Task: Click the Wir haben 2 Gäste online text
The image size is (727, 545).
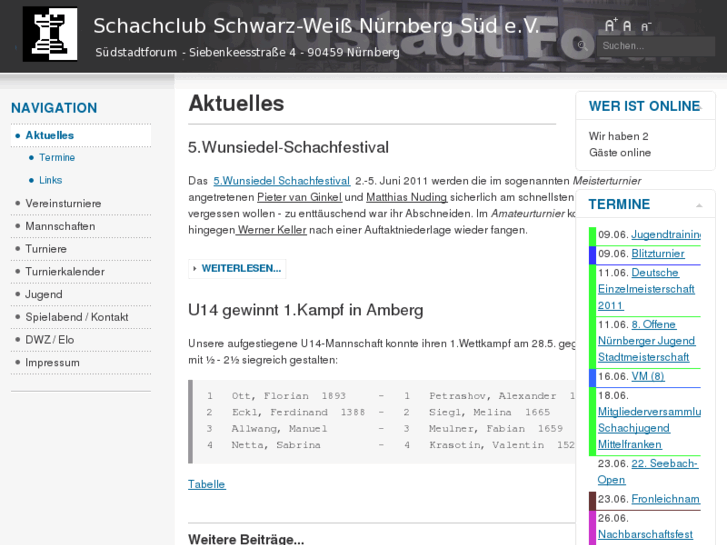Action: point(620,144)
